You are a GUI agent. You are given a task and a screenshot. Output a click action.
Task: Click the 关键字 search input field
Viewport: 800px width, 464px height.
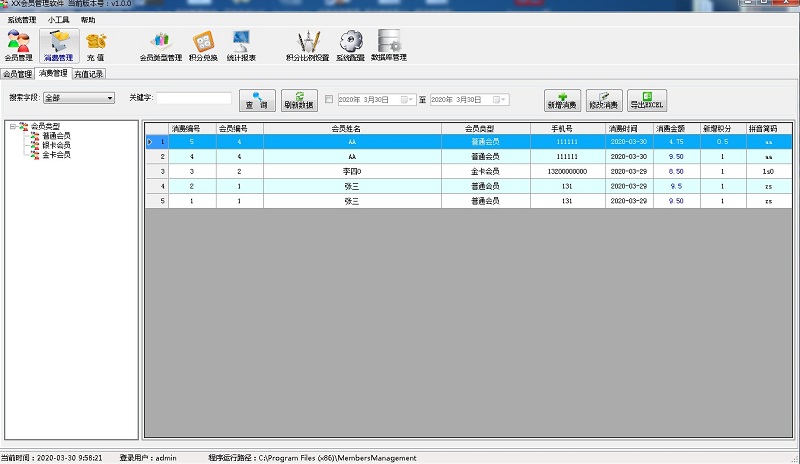point(194,98)
